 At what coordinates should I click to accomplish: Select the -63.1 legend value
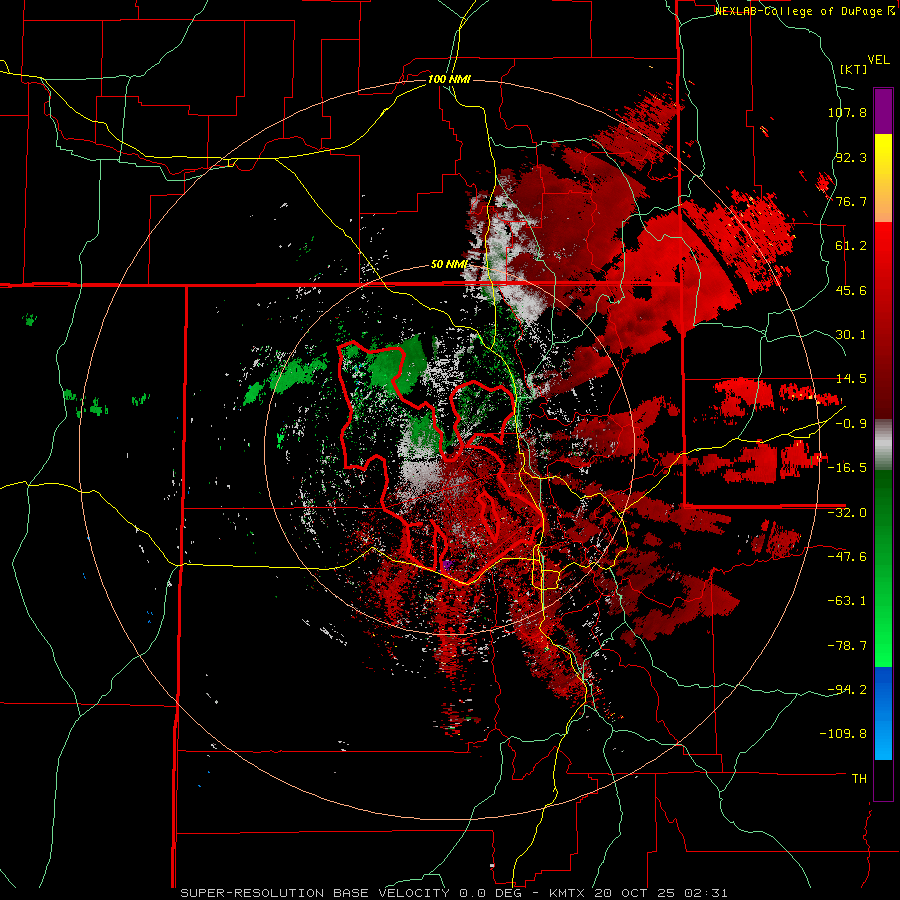(847, 601)
